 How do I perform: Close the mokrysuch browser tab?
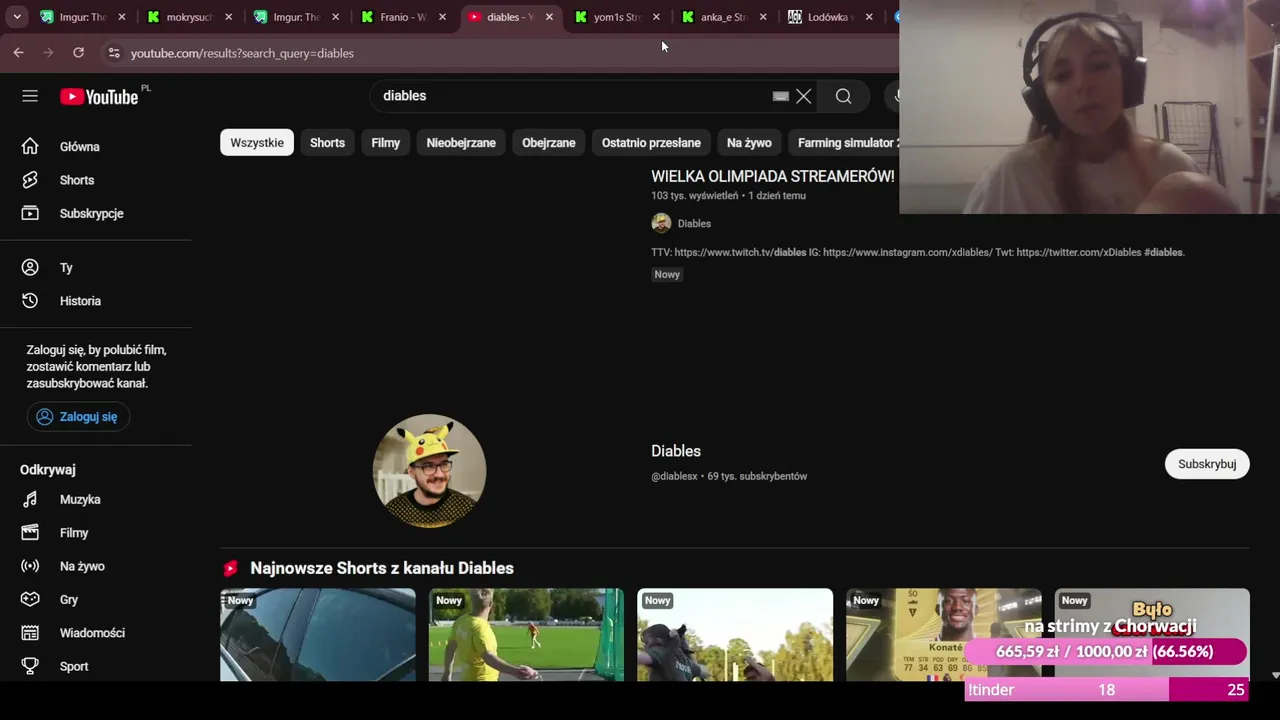[228, 17]
